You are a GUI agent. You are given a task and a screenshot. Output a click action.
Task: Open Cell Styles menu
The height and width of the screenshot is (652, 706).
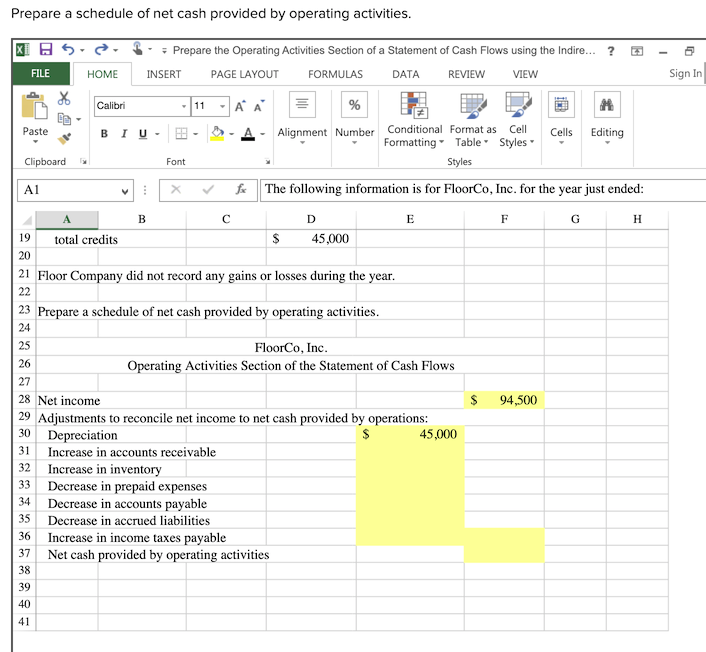(x=517, y=120)
